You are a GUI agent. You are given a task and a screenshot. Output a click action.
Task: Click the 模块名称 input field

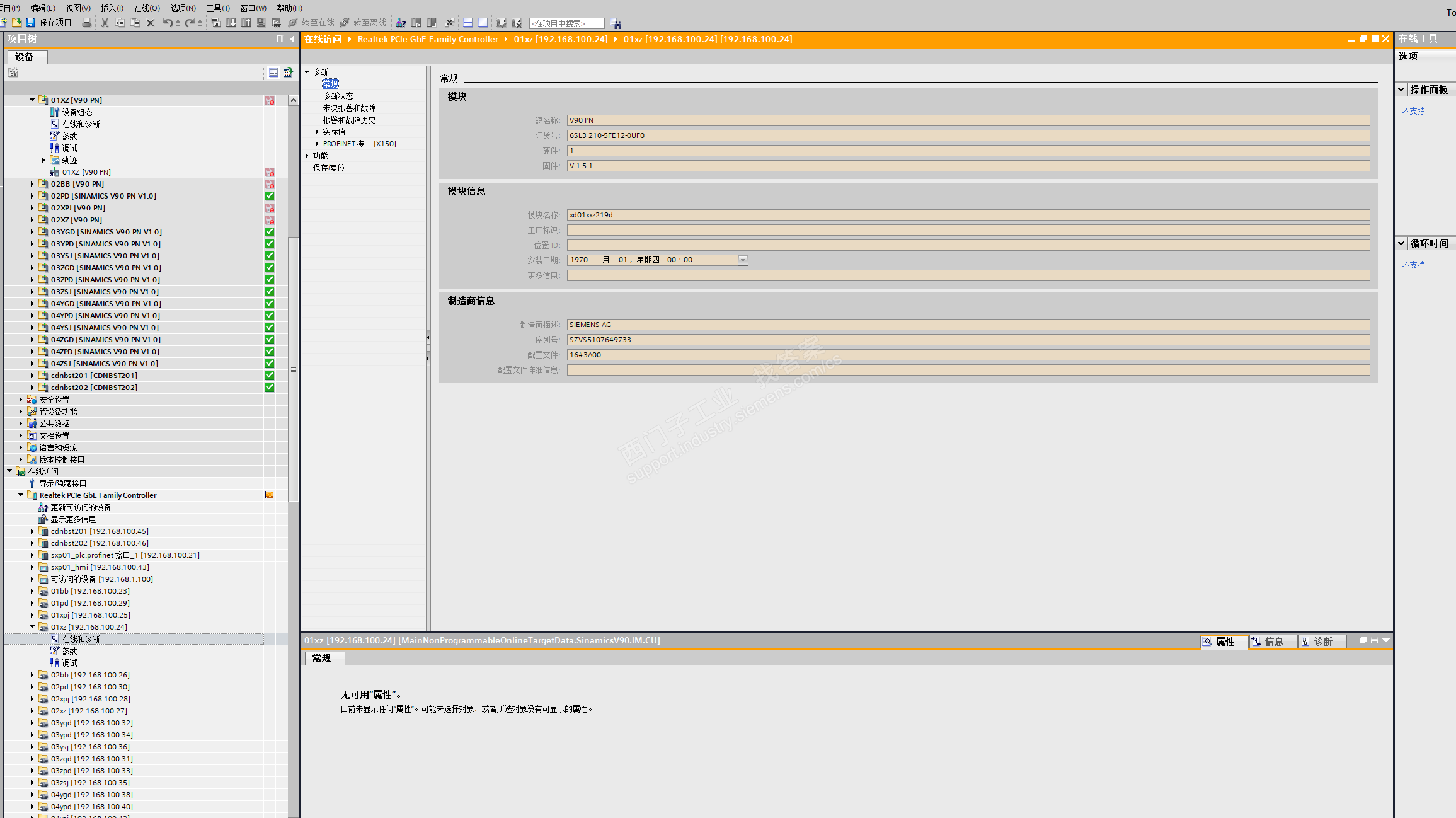coord(968,215)
